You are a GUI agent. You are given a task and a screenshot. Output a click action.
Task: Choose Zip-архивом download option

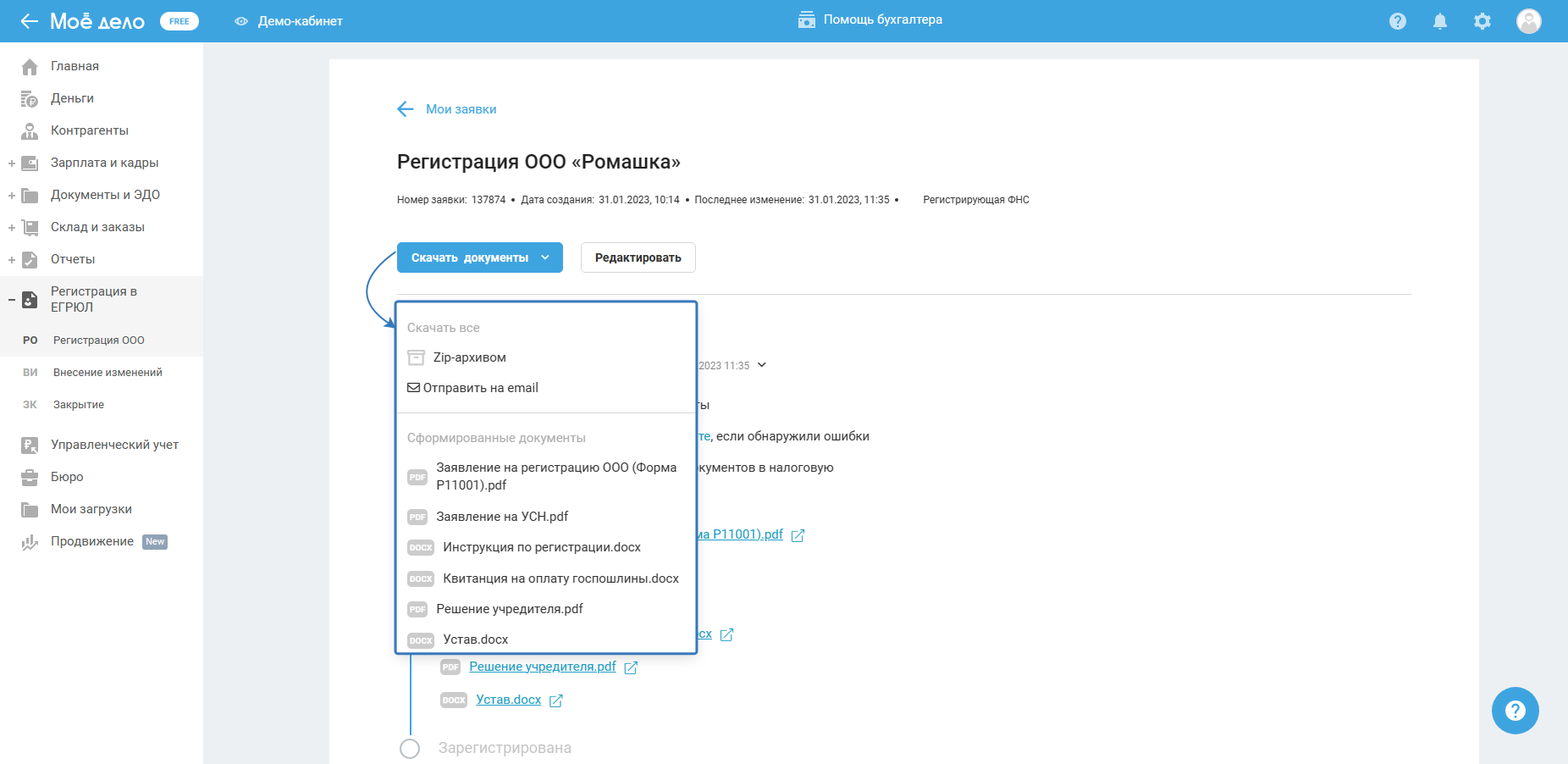[x=469, y=357]
